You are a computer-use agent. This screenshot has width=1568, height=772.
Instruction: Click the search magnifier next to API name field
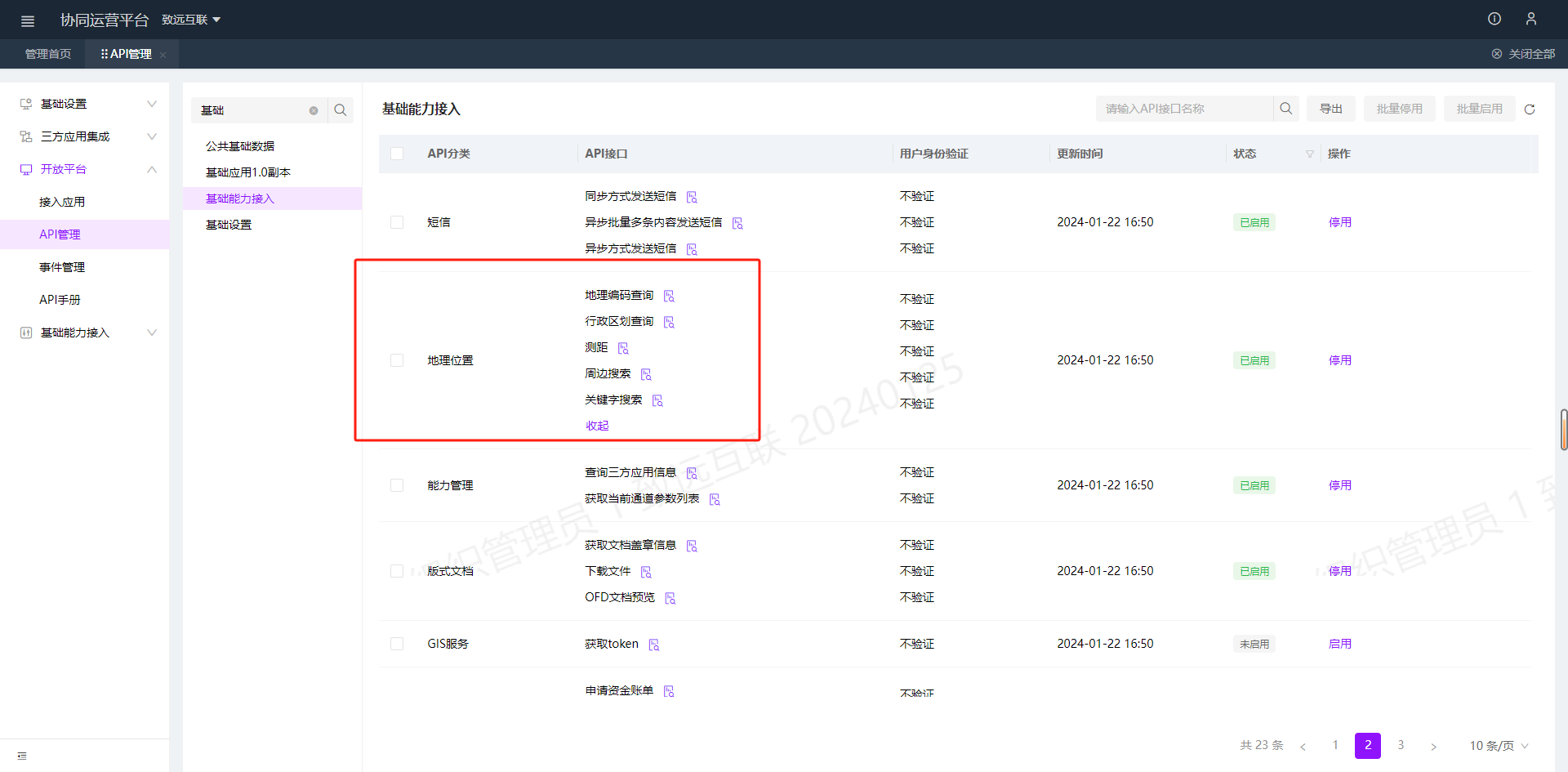(x=1285, y=109)
